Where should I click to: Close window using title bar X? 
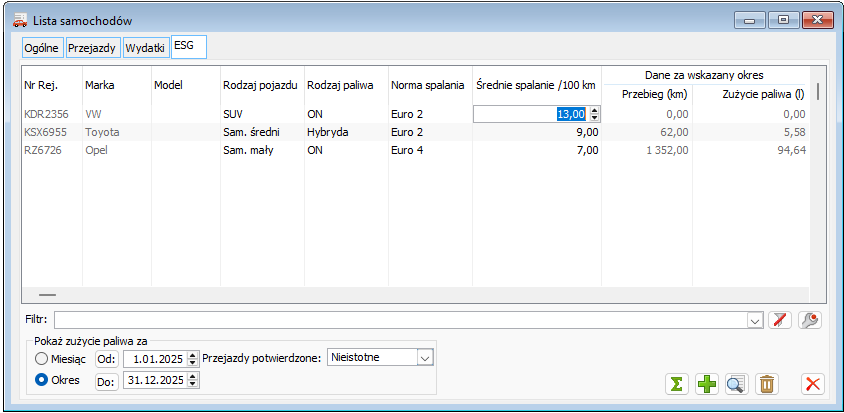(818, 20)
